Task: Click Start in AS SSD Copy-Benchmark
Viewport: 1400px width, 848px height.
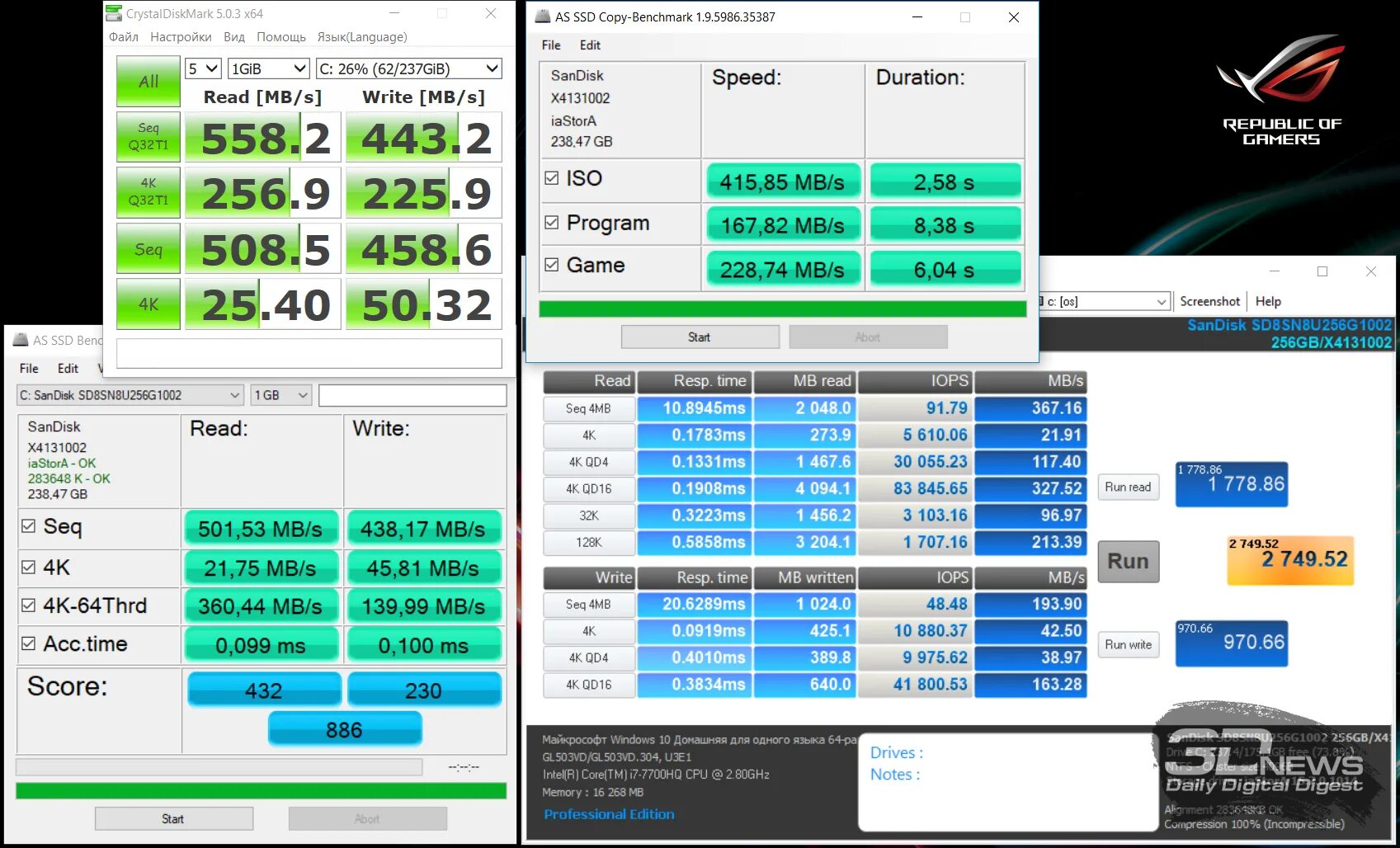Action: tap(700, 337)
